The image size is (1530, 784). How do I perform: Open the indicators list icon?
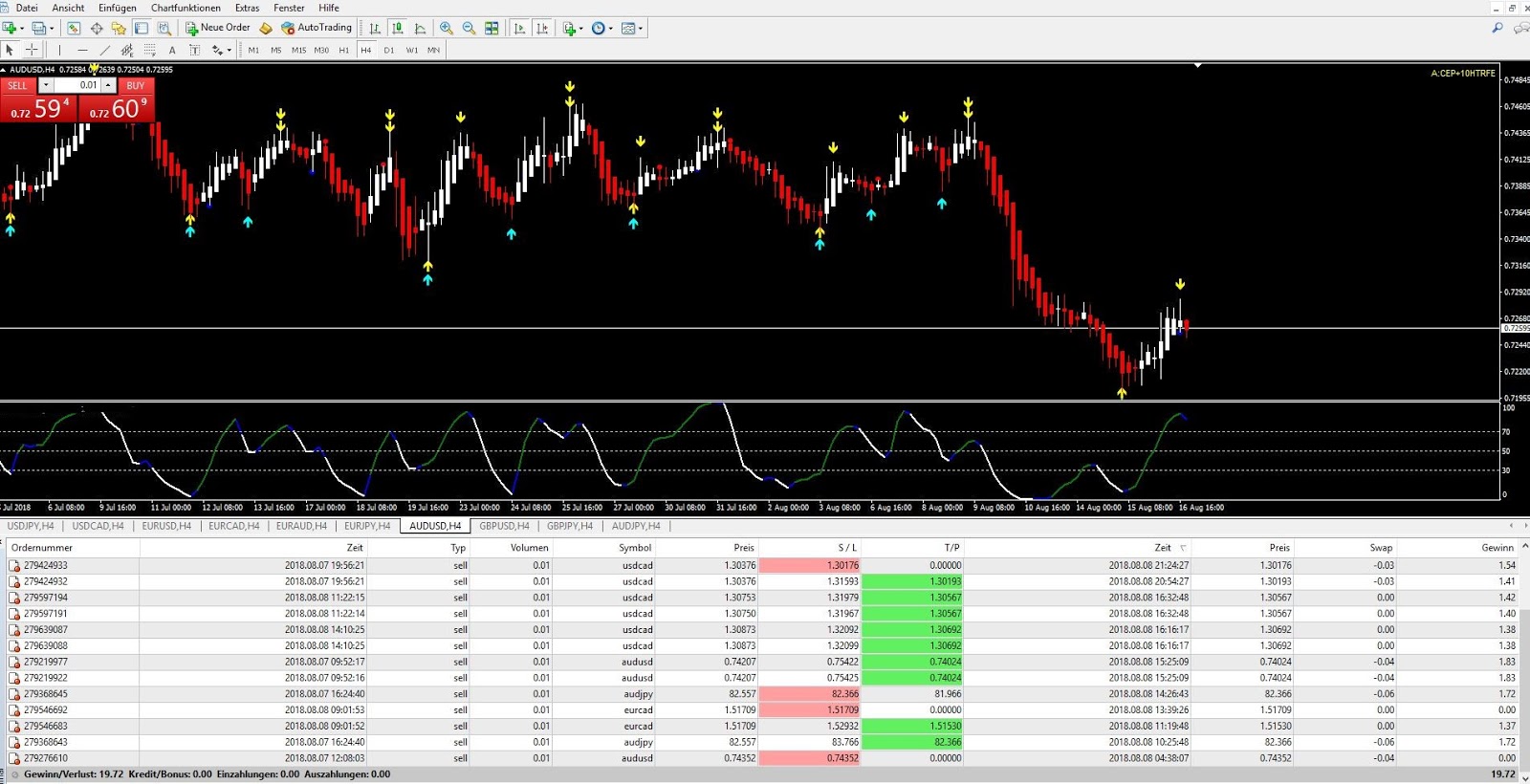click(x=569, y=29)
